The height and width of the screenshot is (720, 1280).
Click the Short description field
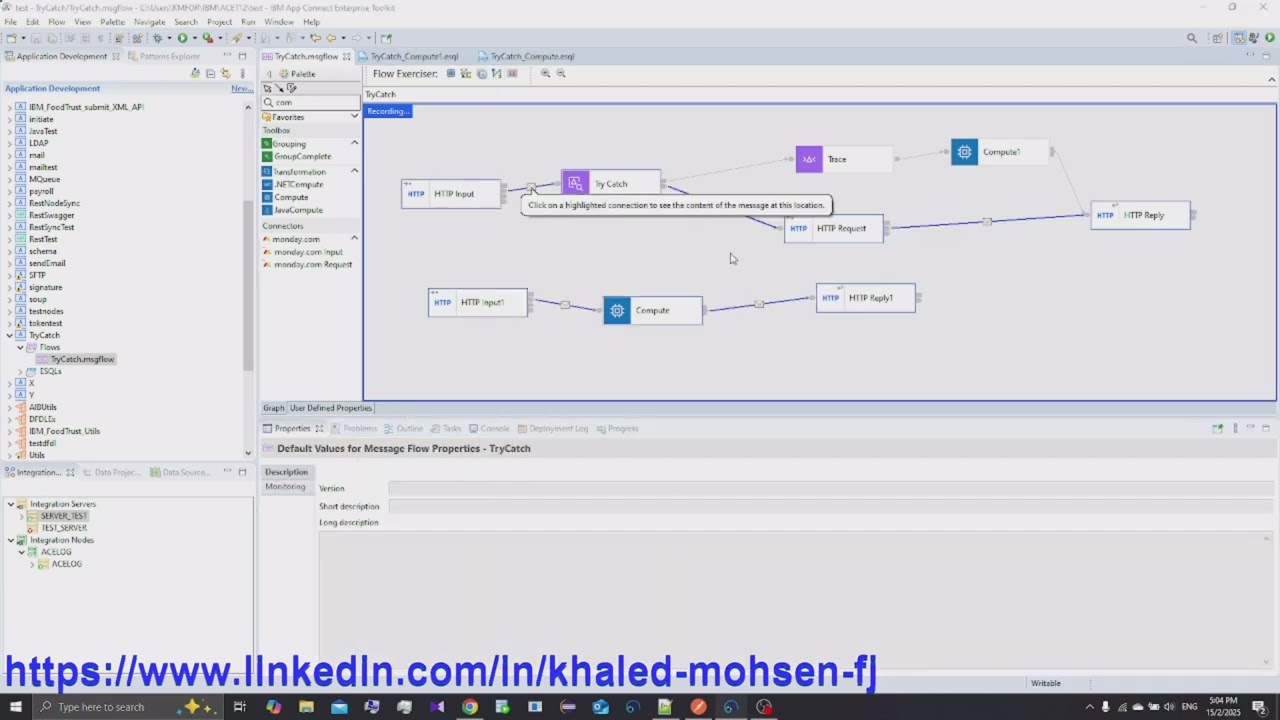pos(830,506)
